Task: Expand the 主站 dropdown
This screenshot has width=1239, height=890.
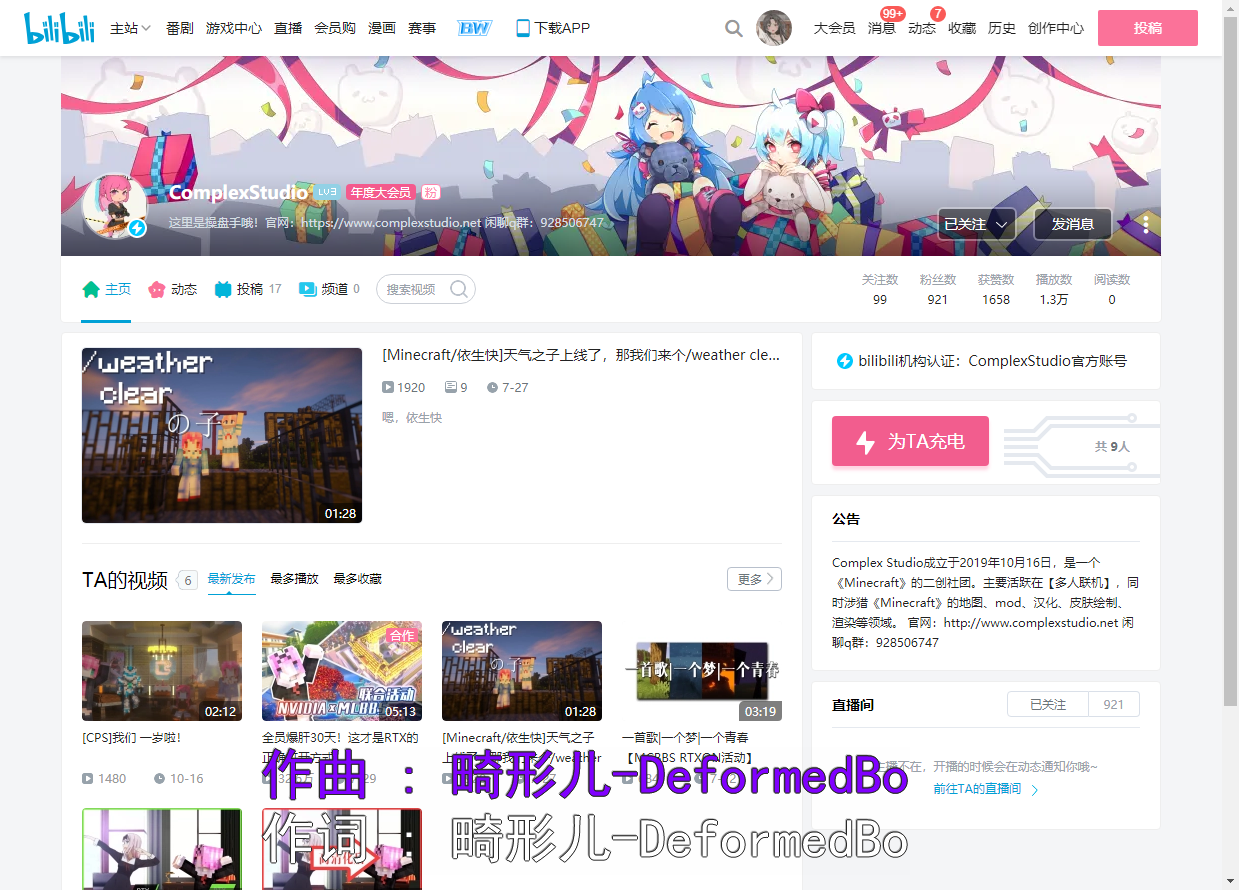Action: pyautogui.click(x=130, y=28)
